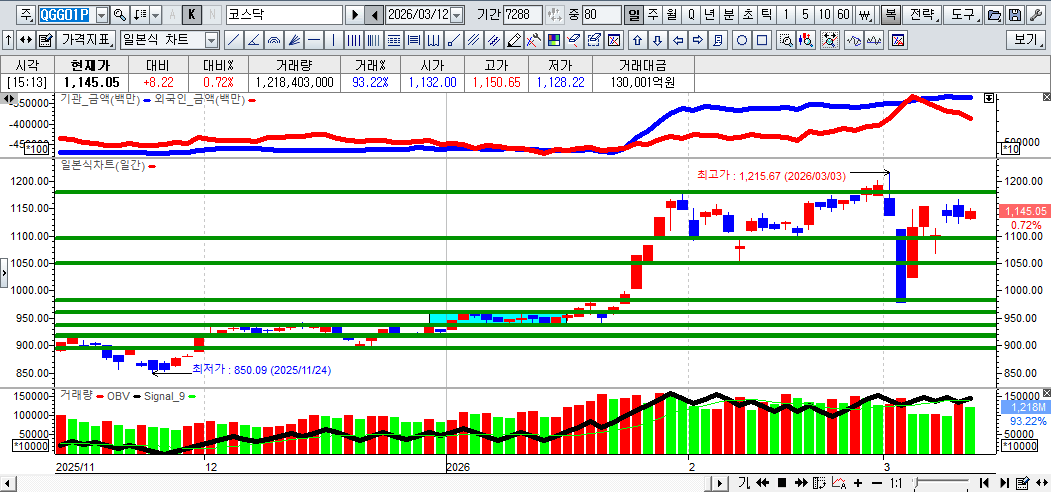This screenshot has height=492, width=1051.
Task: Click the stock search magnifier icon
Action: [120, 15]
